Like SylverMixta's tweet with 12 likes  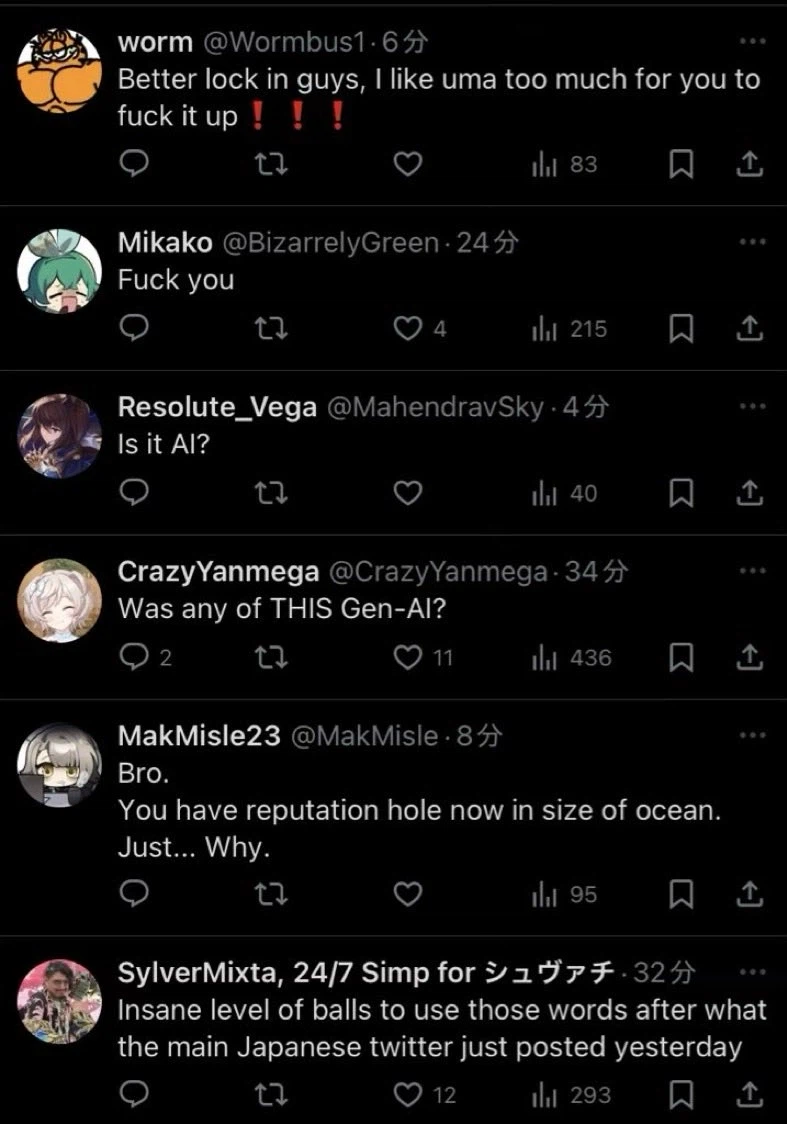pos(407,1095)
